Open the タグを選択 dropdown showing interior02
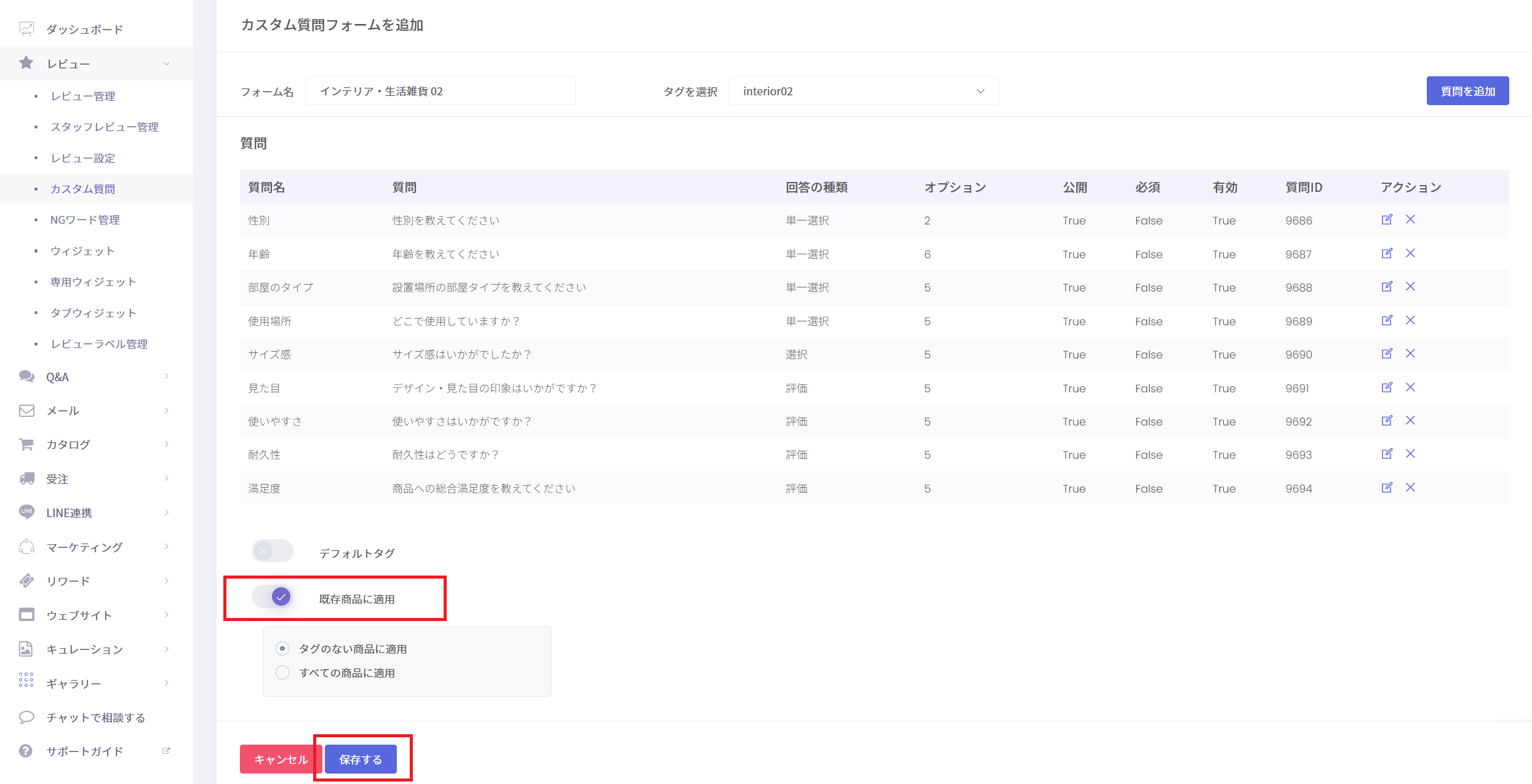Viewport: 1532px width, 784px height. click(x=863, y=91)
